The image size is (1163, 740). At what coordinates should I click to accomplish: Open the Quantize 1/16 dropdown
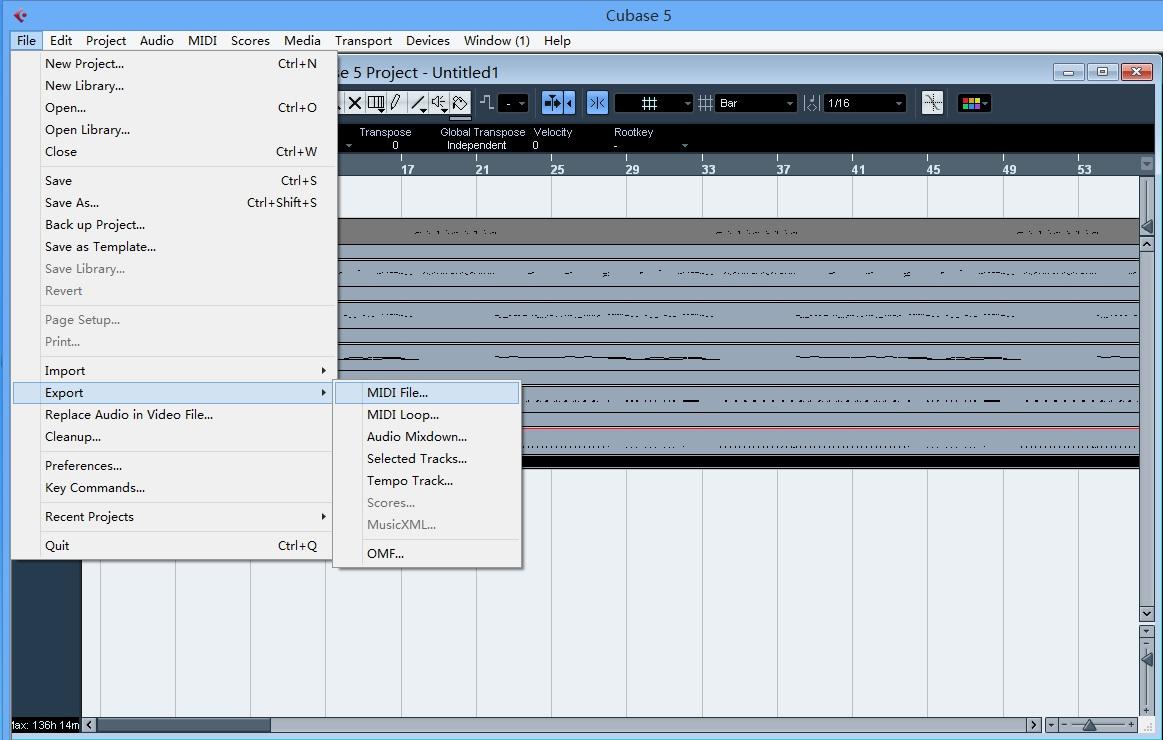864,103
